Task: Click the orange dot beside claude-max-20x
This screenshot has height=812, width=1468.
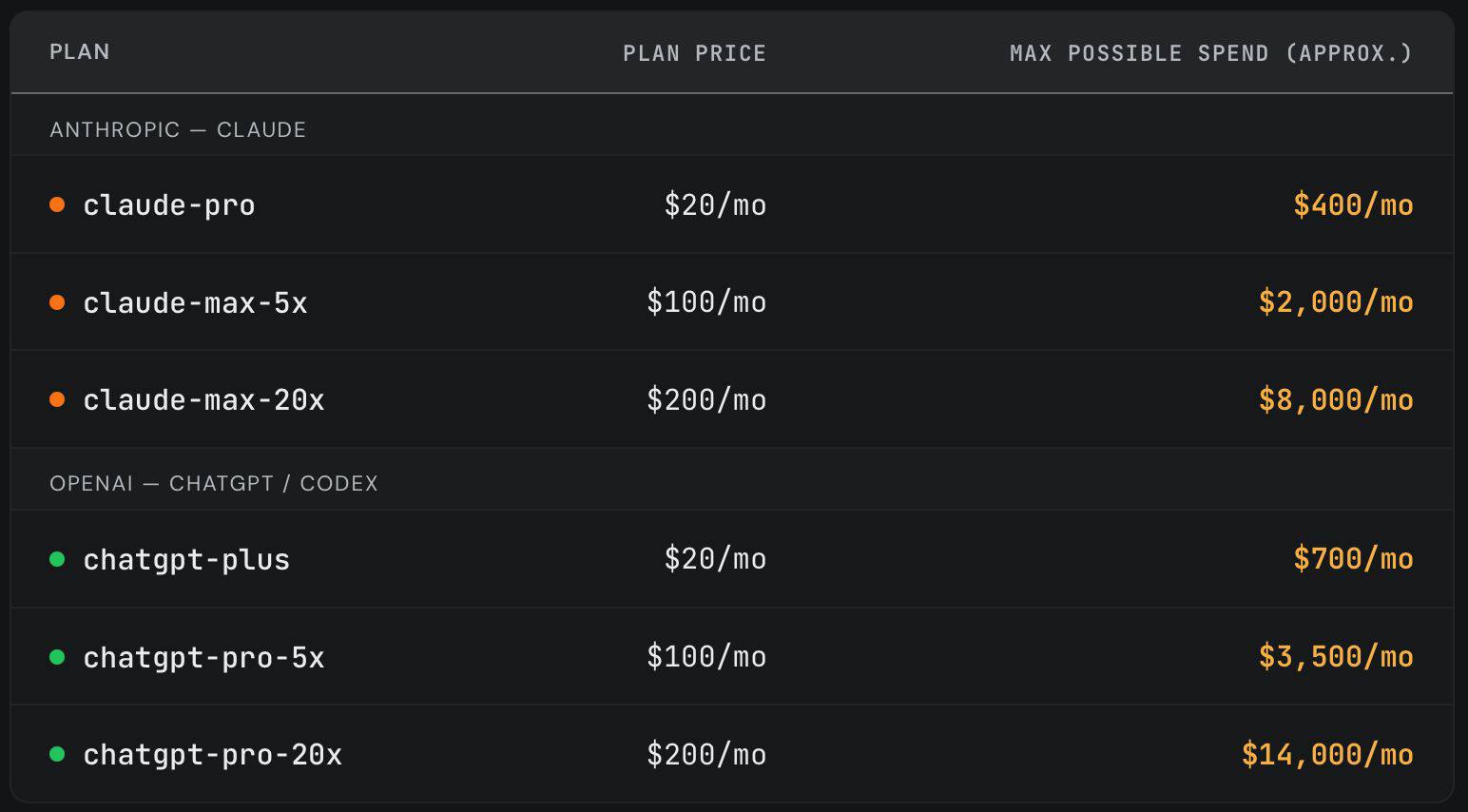Action: 57,399
